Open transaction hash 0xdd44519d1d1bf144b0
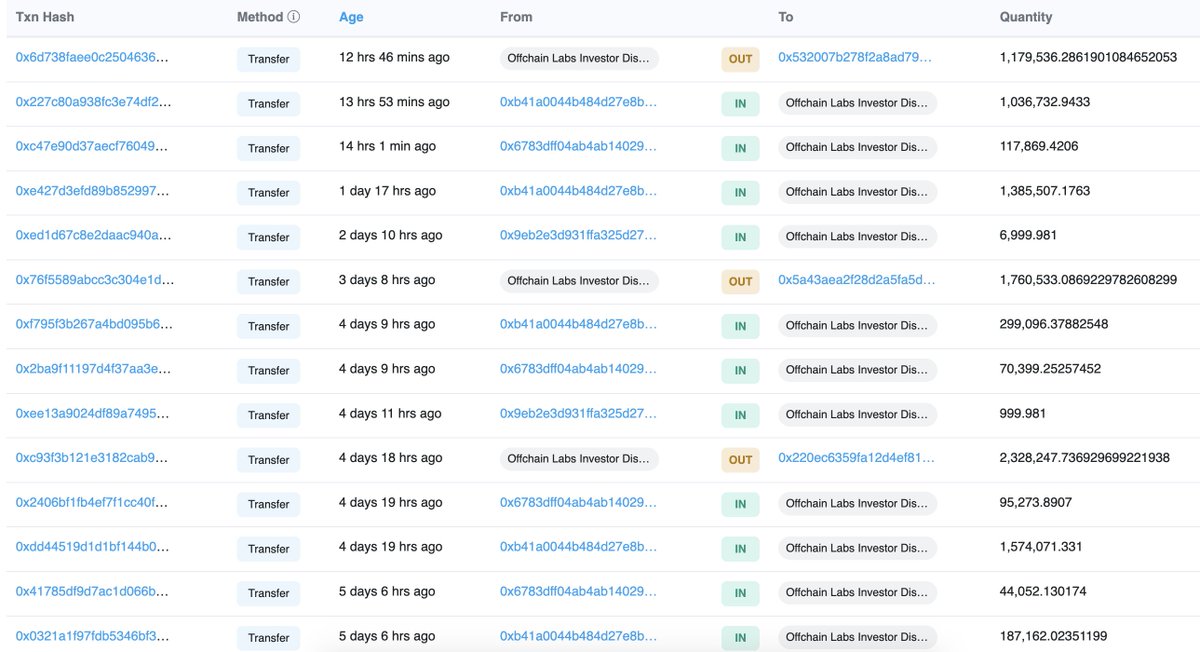Viewport: 1200px width, 652px height. tap(92, 547)
